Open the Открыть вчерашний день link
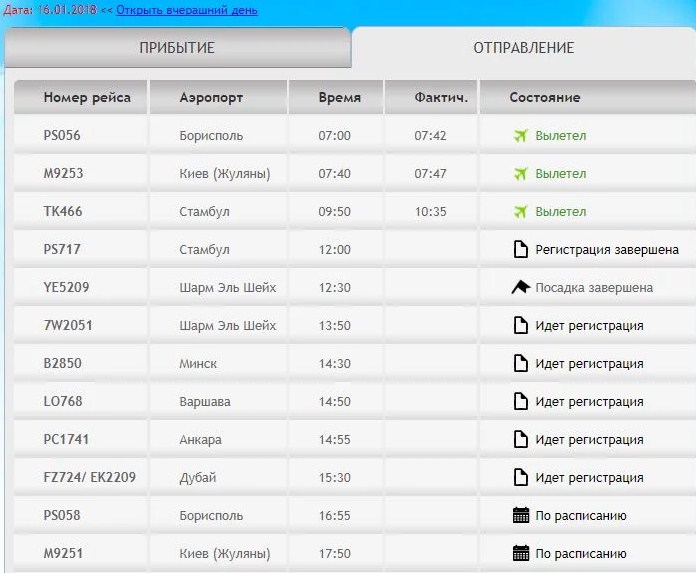The image size is (696, 573). click(186, 10)
